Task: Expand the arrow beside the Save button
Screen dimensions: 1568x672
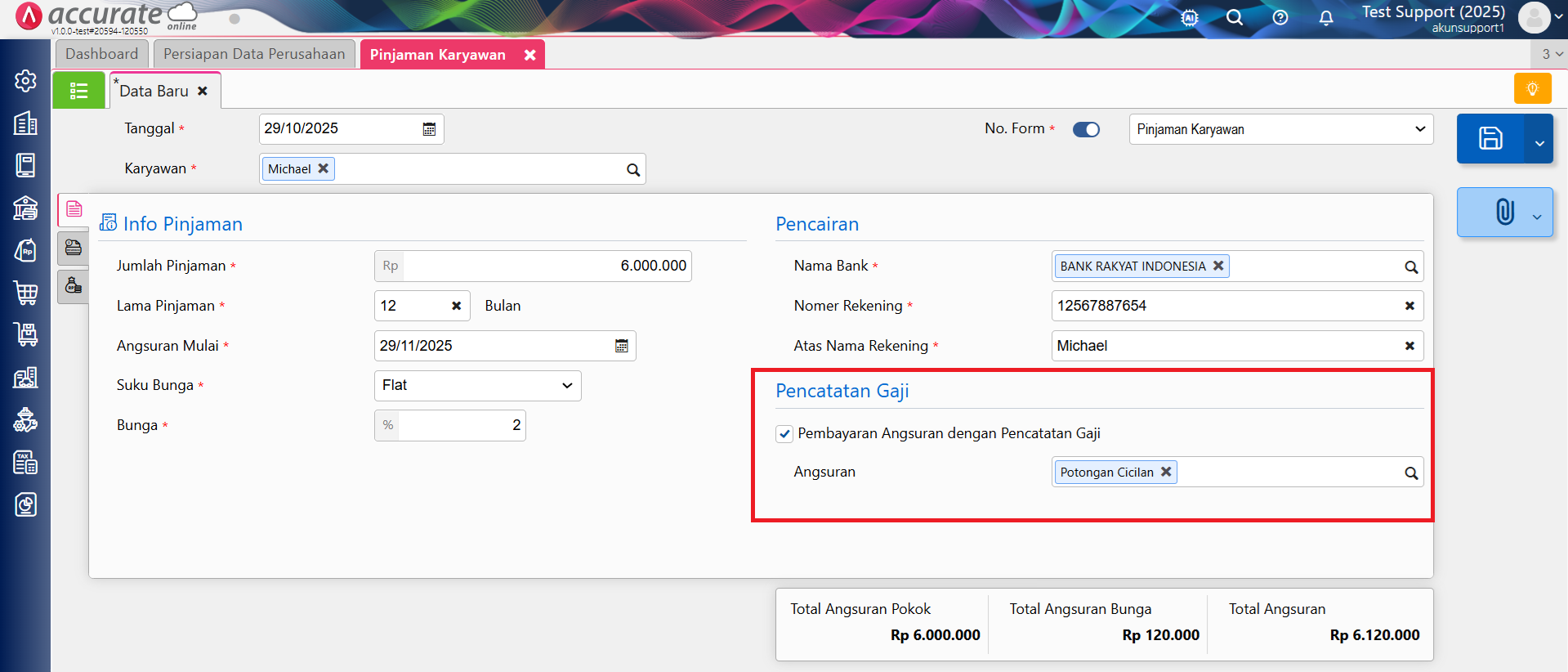Action: (x=1539, y=143)
